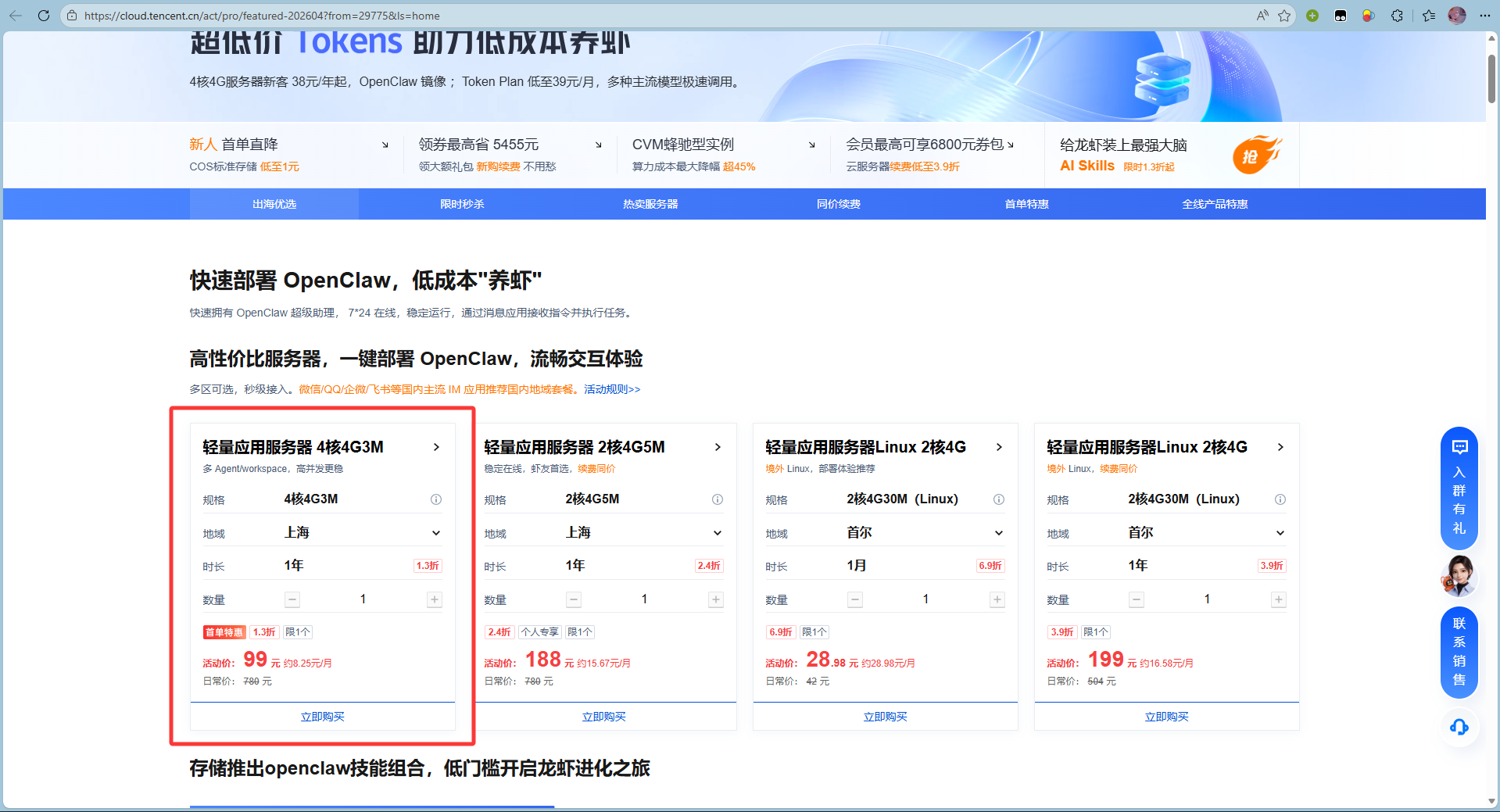Increase quantity on 首尔 1年 card
The height and width of the screenshot is (812, 1500).
(1279, 599)
